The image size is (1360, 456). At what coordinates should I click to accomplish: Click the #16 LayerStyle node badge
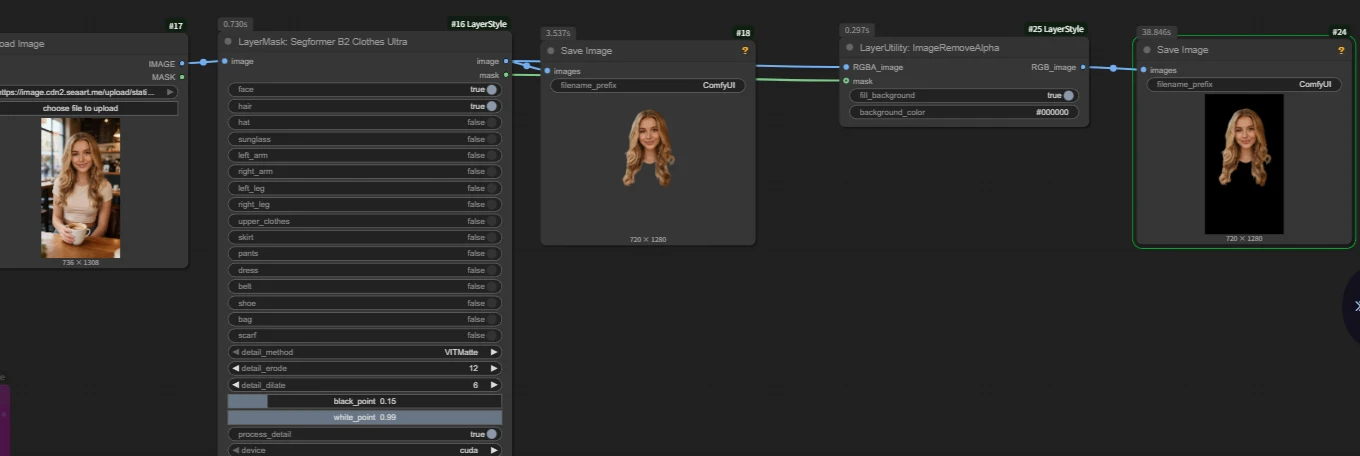[x=478, y=24]
